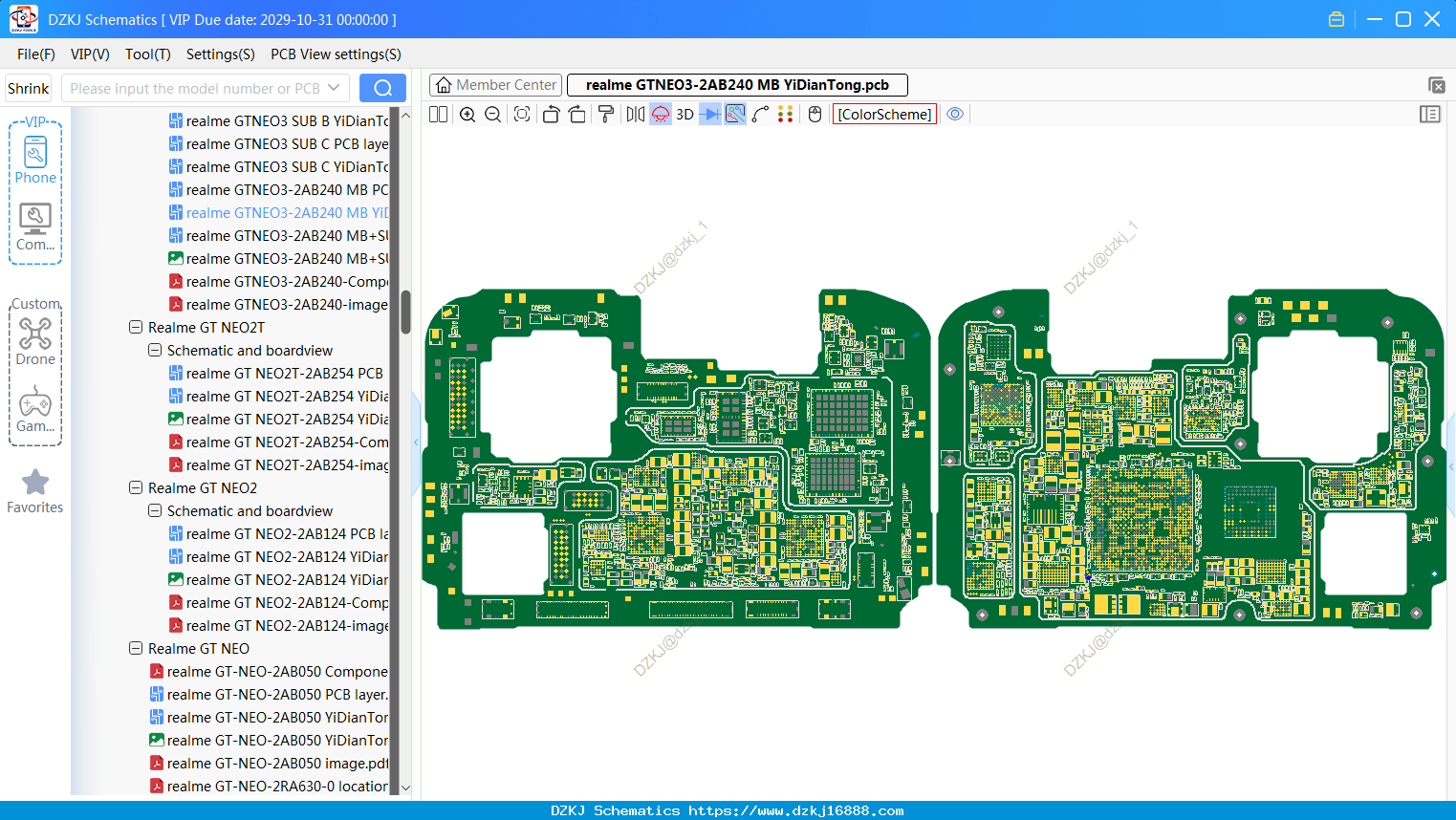Screen dimensions: 1456x820
Task: Open the Member Center tab
Action: 496,85
